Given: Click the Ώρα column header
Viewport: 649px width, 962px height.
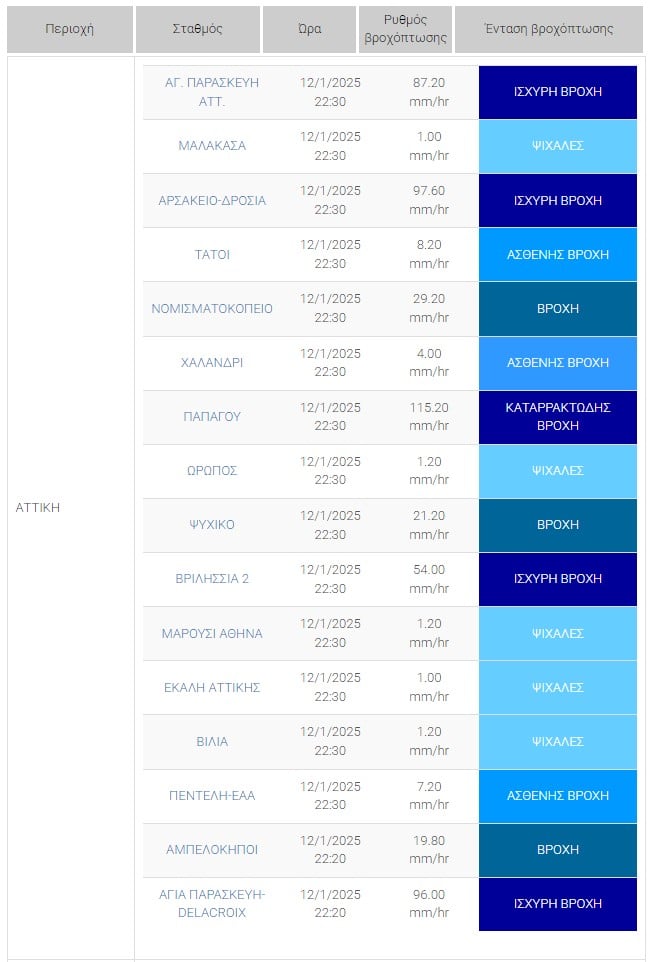Looking at the screenshot, I should (310, 29).
